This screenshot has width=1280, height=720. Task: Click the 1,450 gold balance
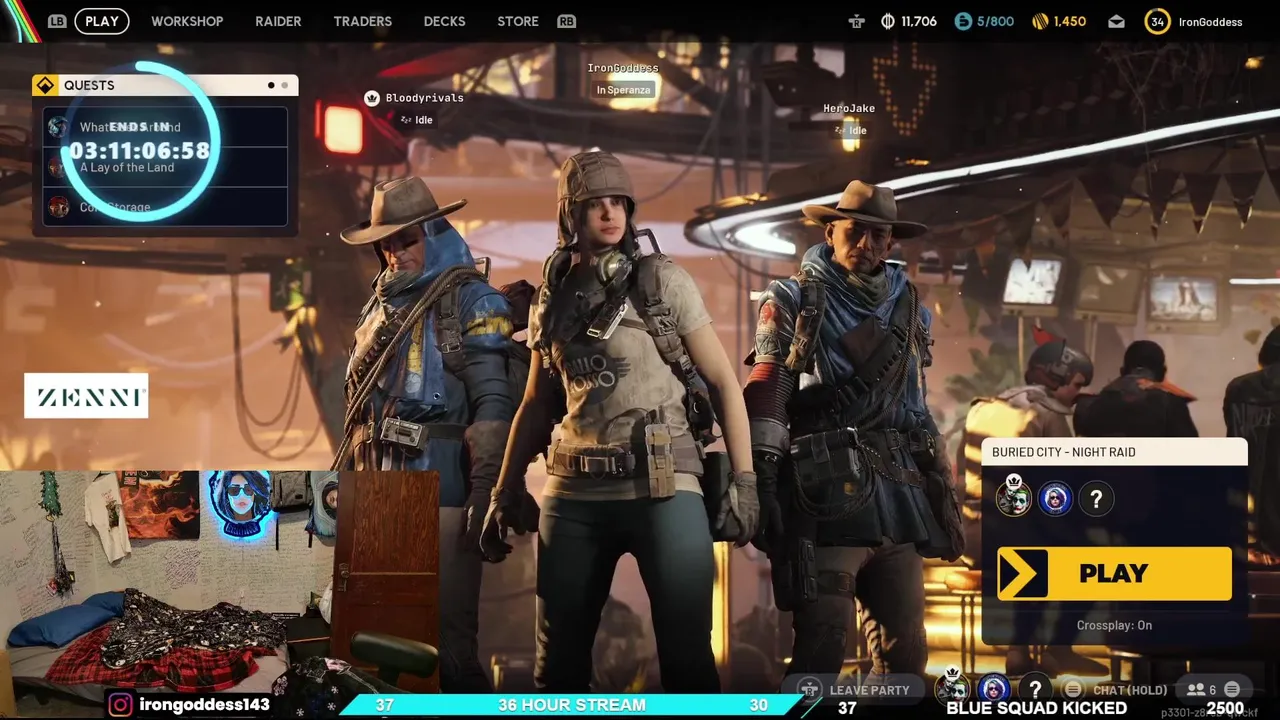tap(1069, 21)
